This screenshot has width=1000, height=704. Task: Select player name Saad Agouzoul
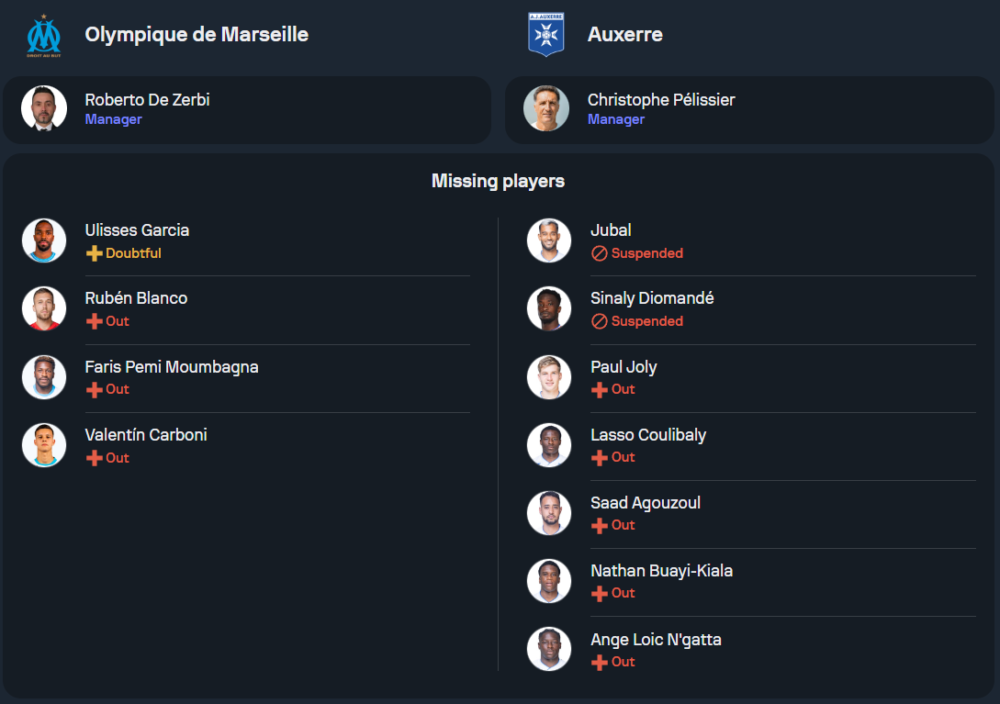tap(645, 503)
